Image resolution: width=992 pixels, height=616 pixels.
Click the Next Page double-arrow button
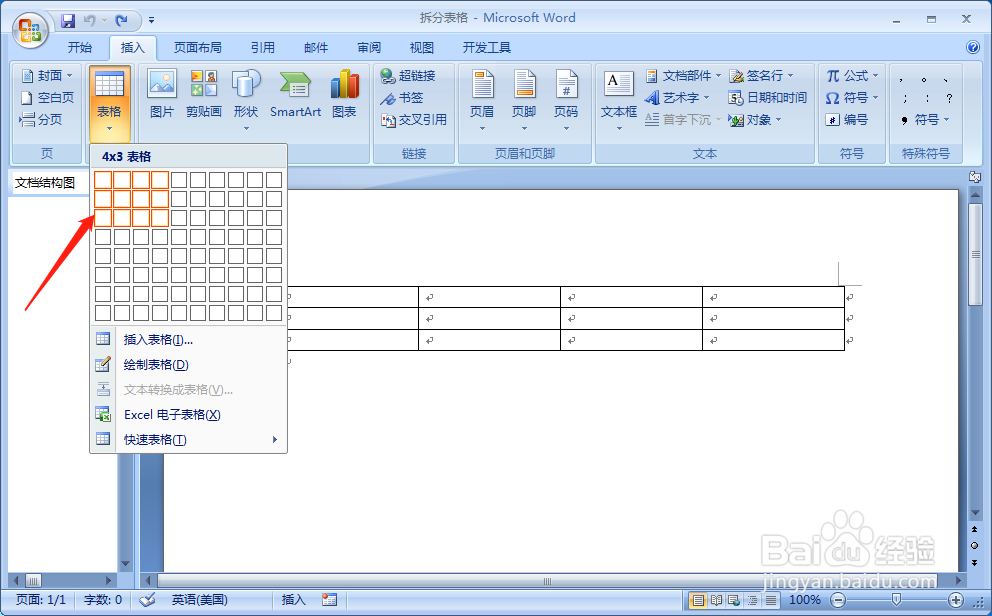tap(975, 562)
